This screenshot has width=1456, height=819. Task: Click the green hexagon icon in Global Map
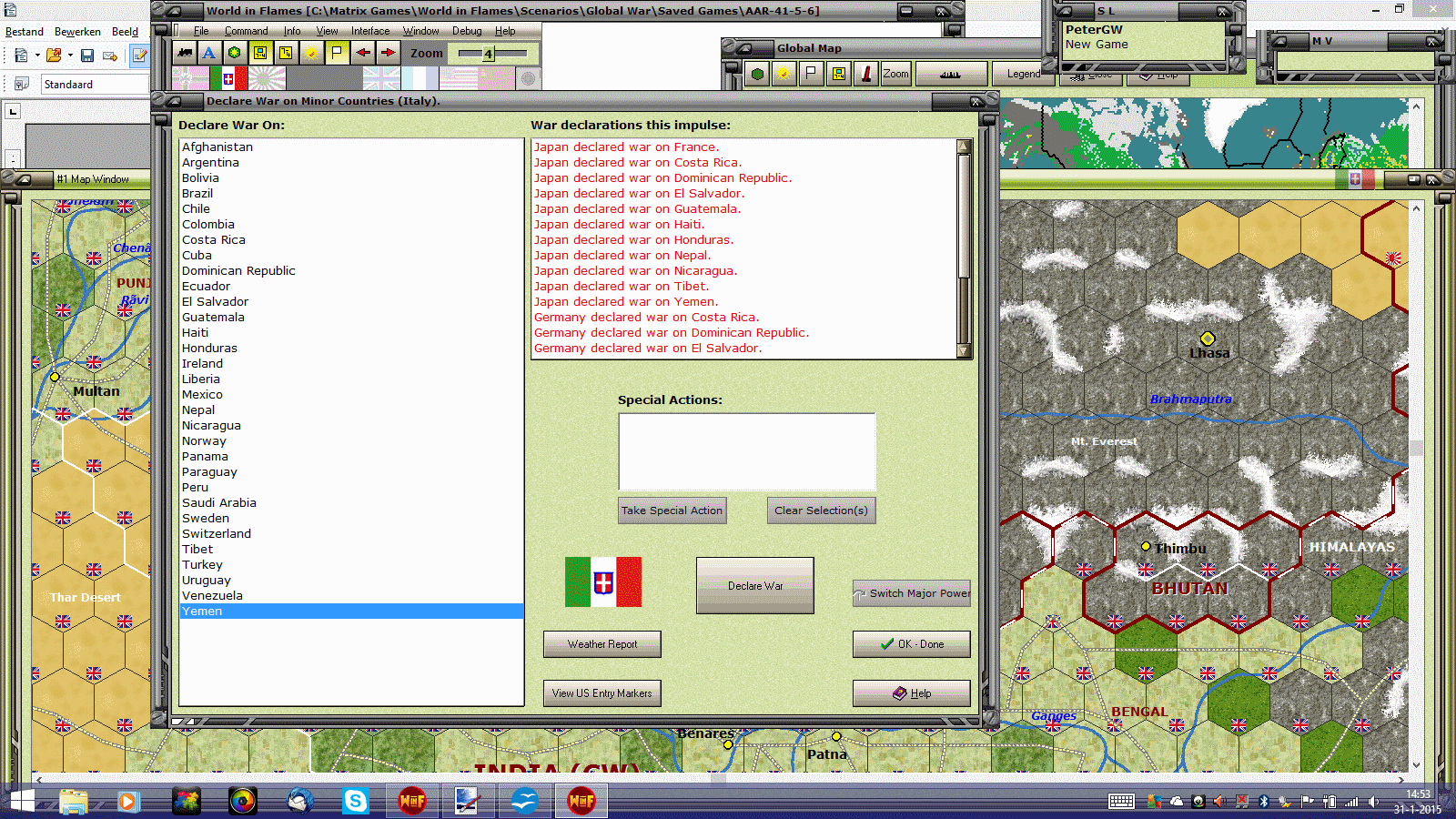point(757,74)
